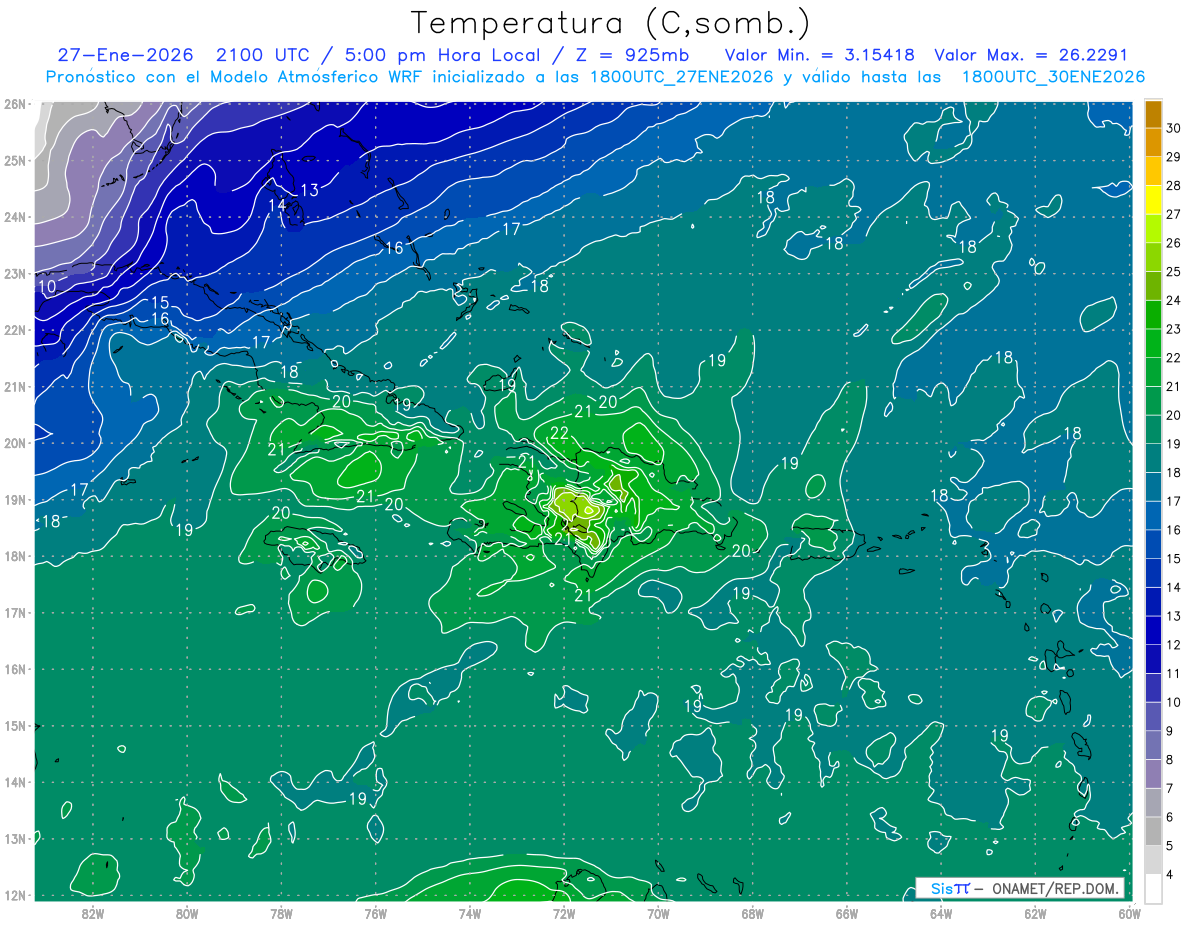Click the "25N" latitude axis label
The image size is (1200, 927).
(x=14, y=160)
